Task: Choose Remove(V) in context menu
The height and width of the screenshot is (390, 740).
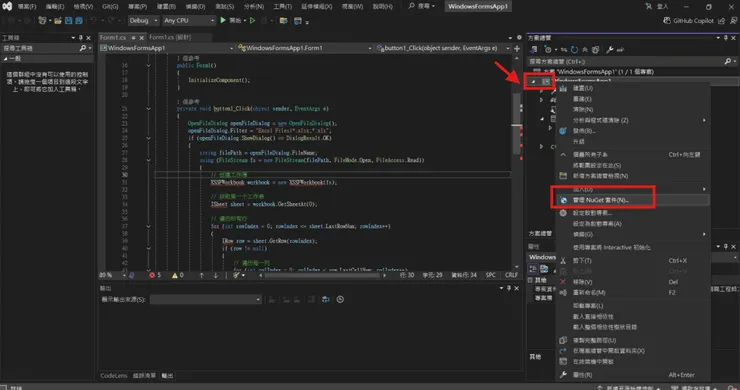Action: click(632, 282)
